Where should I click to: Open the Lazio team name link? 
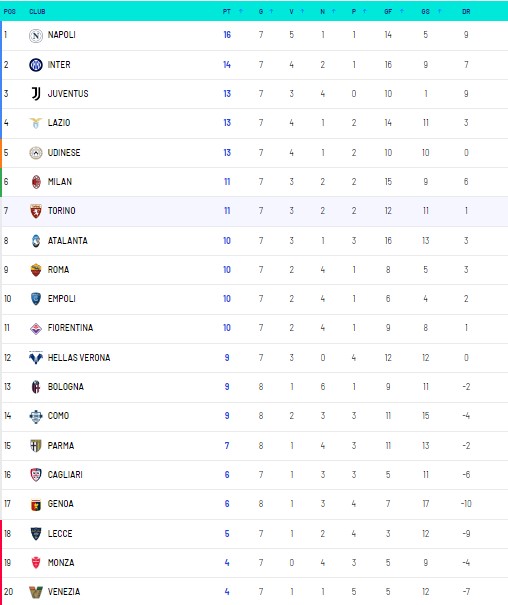(x=59, y=123)
